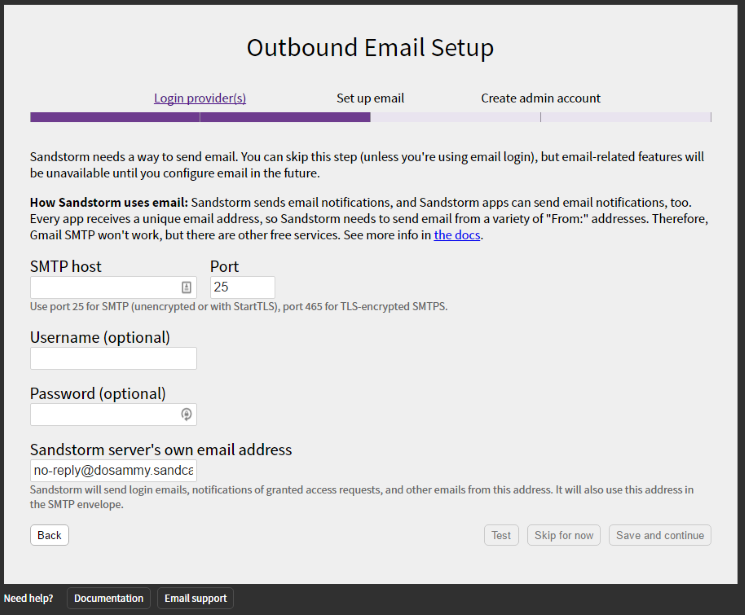The width and height of the screenshot is (745, 615).
Task: Click the setup progress bar filled section
Action: coord(200,117)
